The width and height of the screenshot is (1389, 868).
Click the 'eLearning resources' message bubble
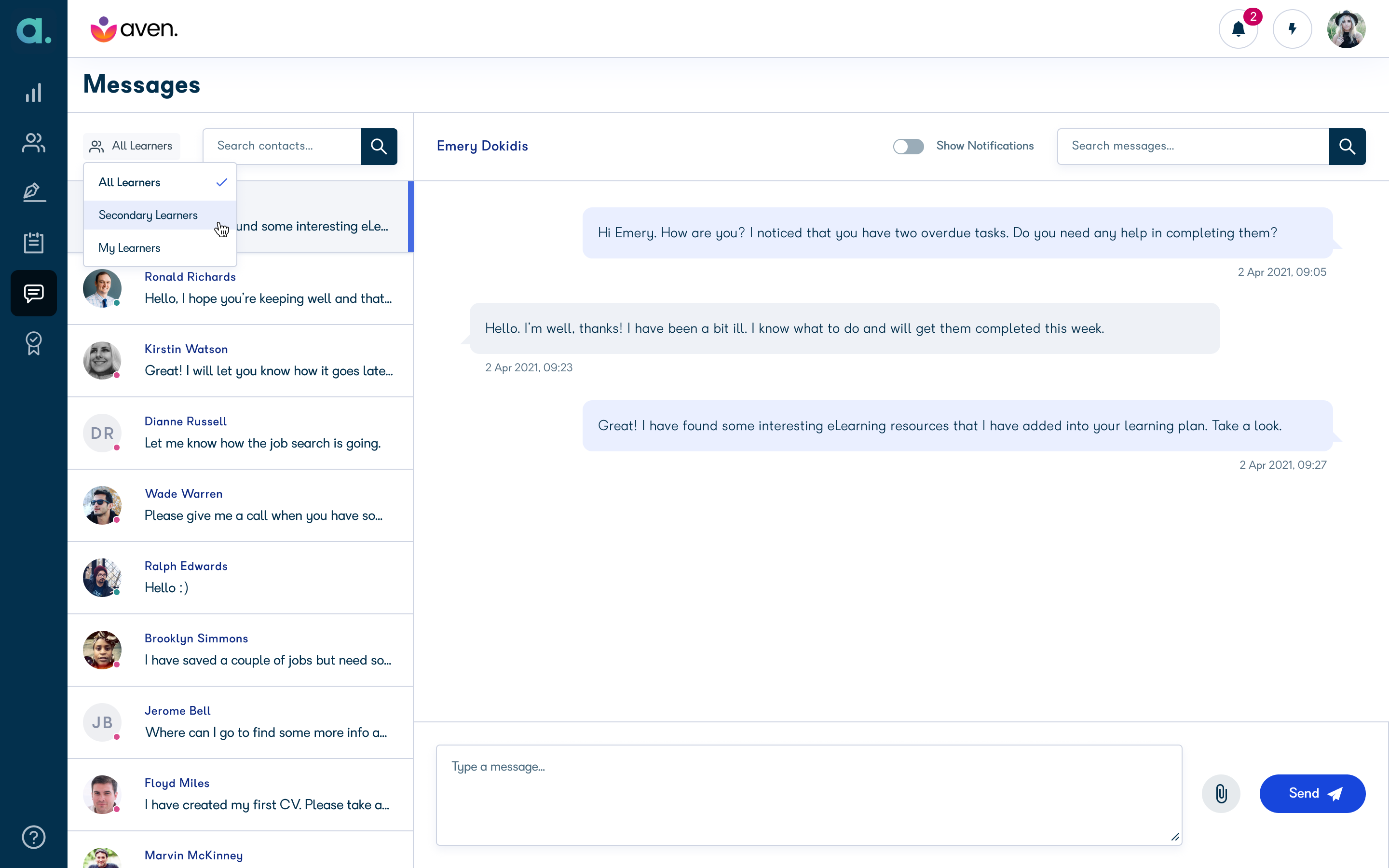[x=957, y=426]
